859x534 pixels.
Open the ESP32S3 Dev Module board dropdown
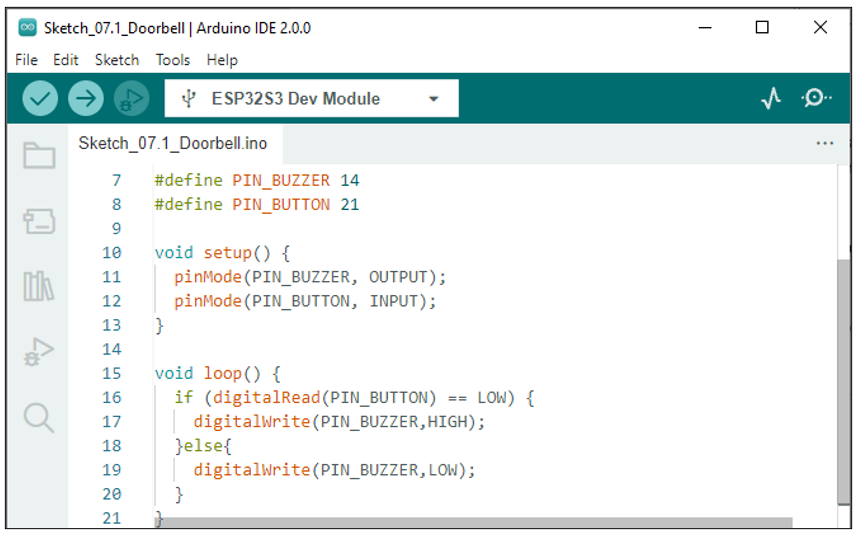[311, 99]
